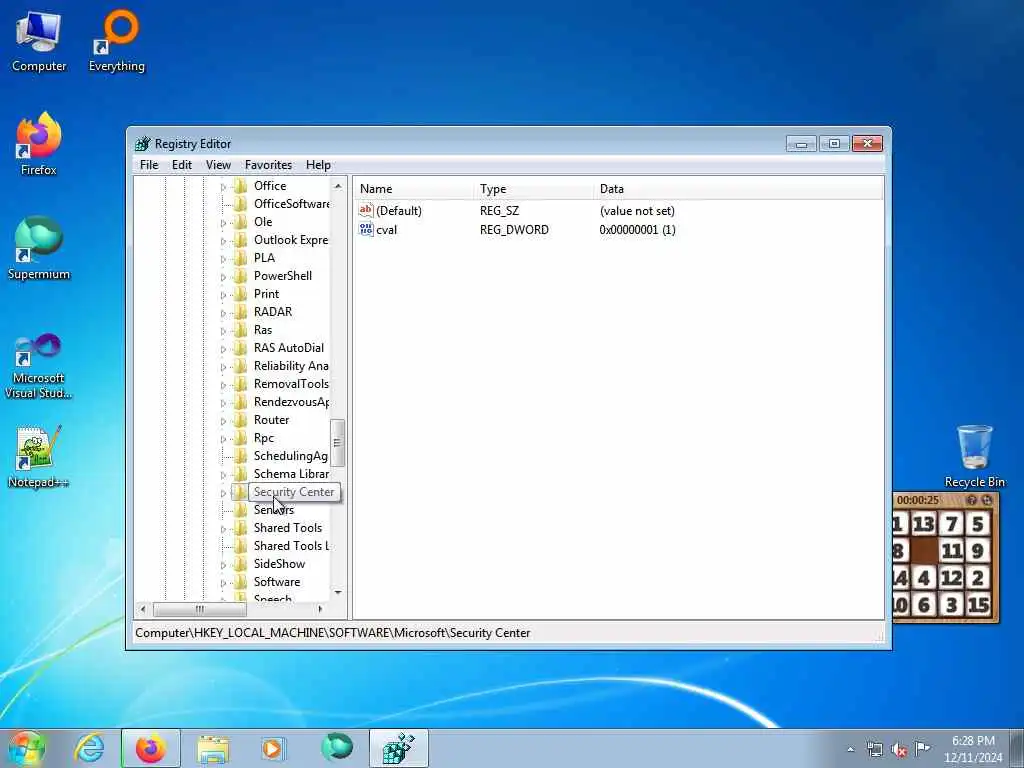1024x768 pixels.
Task: Click the REG_SZ type cell
Action: [x=500, y=211]
